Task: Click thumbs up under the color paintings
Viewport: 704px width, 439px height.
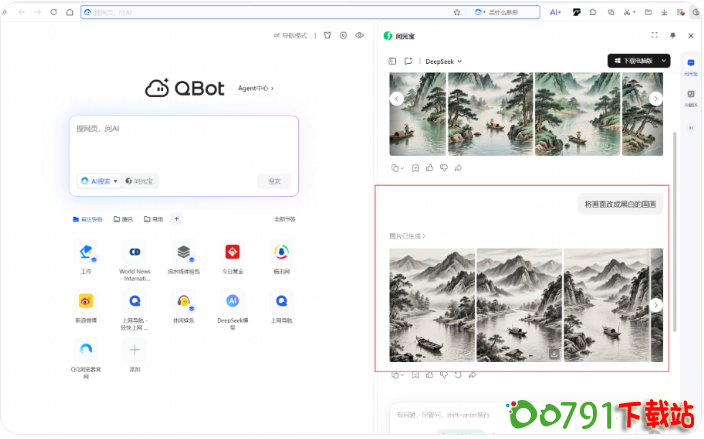Action: [429, 168]
